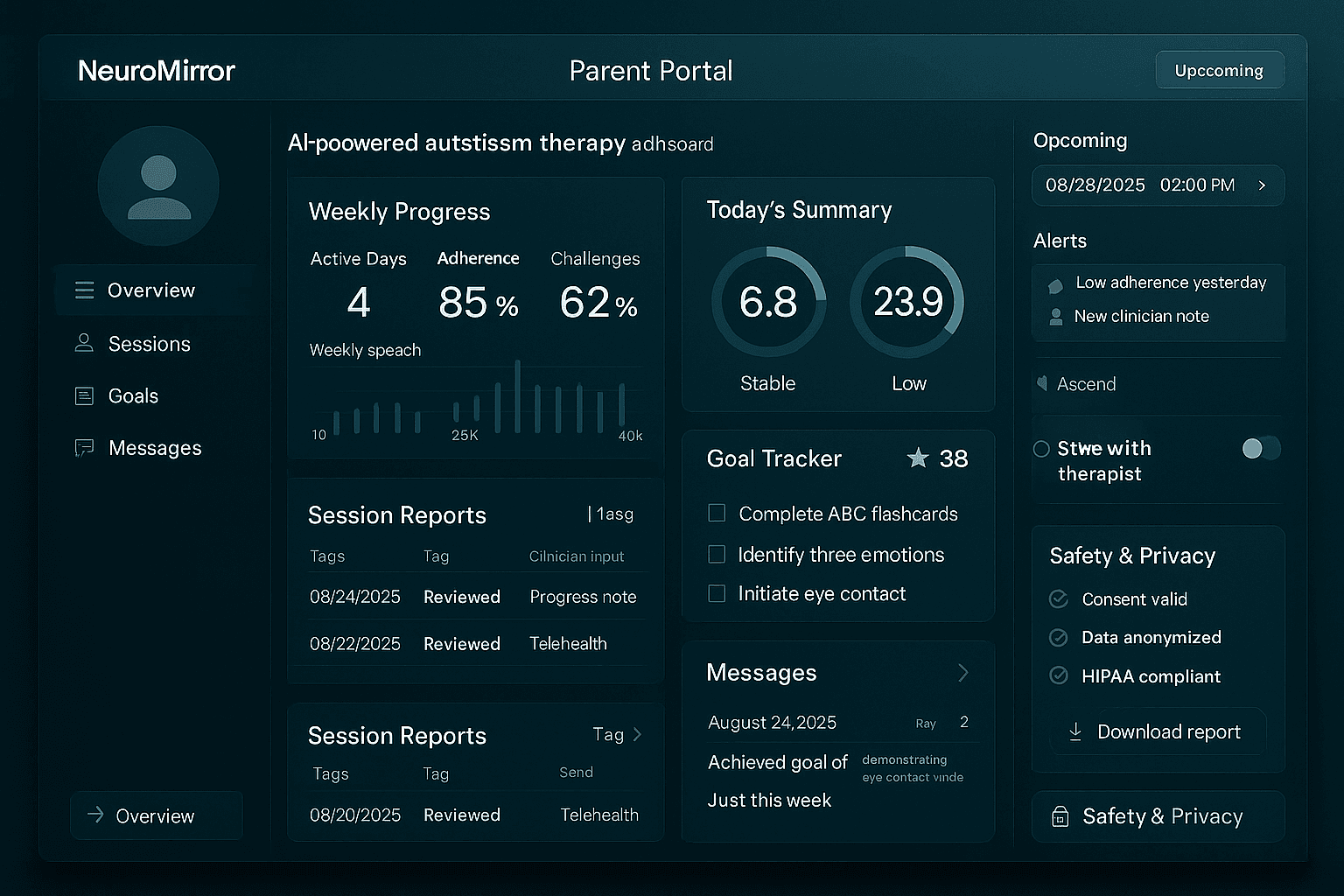Toggle the share with therapist switch
Image resolution: width=1344 pixels, height=896 pixels.
(1260, 449)
